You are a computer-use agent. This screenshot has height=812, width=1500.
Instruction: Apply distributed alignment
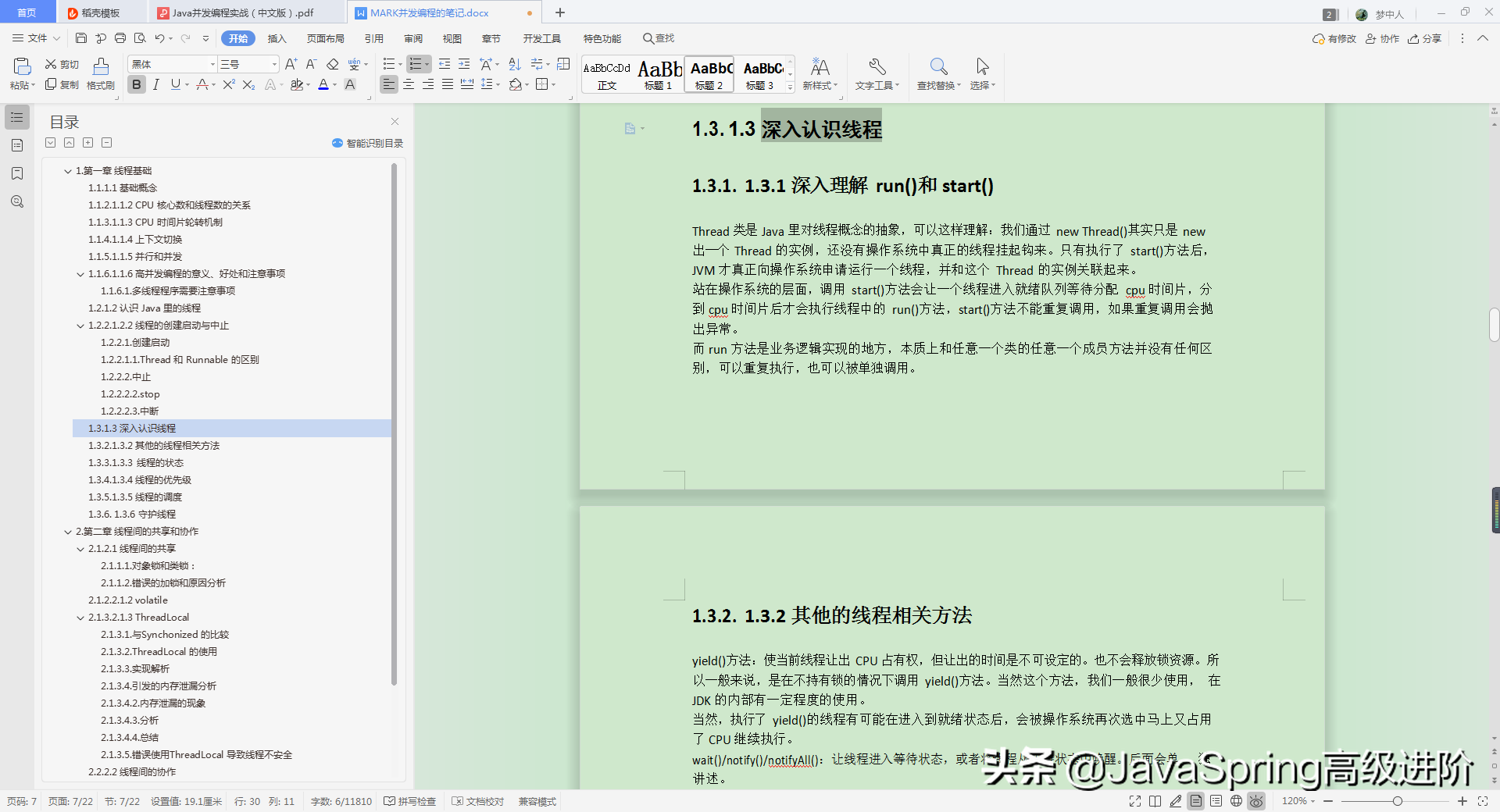pyautogui.click(x=467, y=84)
